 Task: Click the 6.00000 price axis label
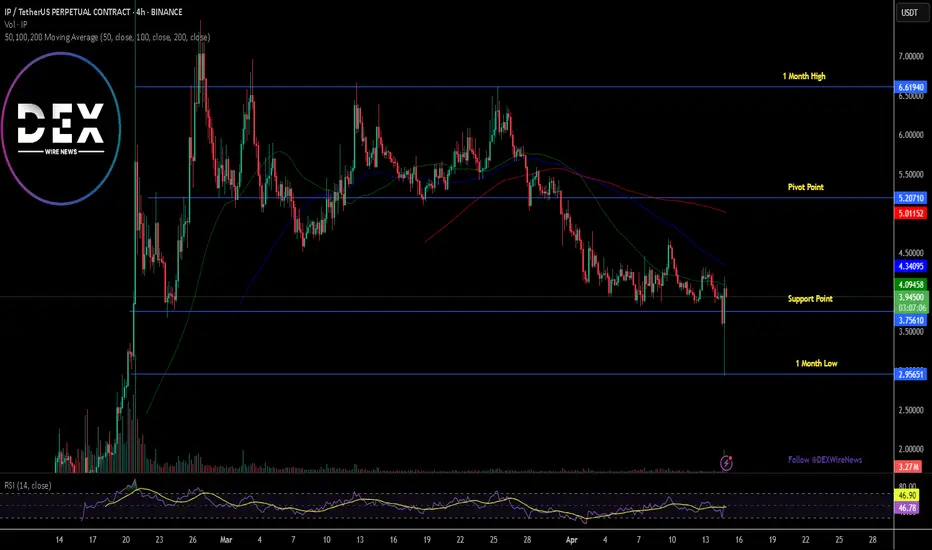[x=911, y=135]
